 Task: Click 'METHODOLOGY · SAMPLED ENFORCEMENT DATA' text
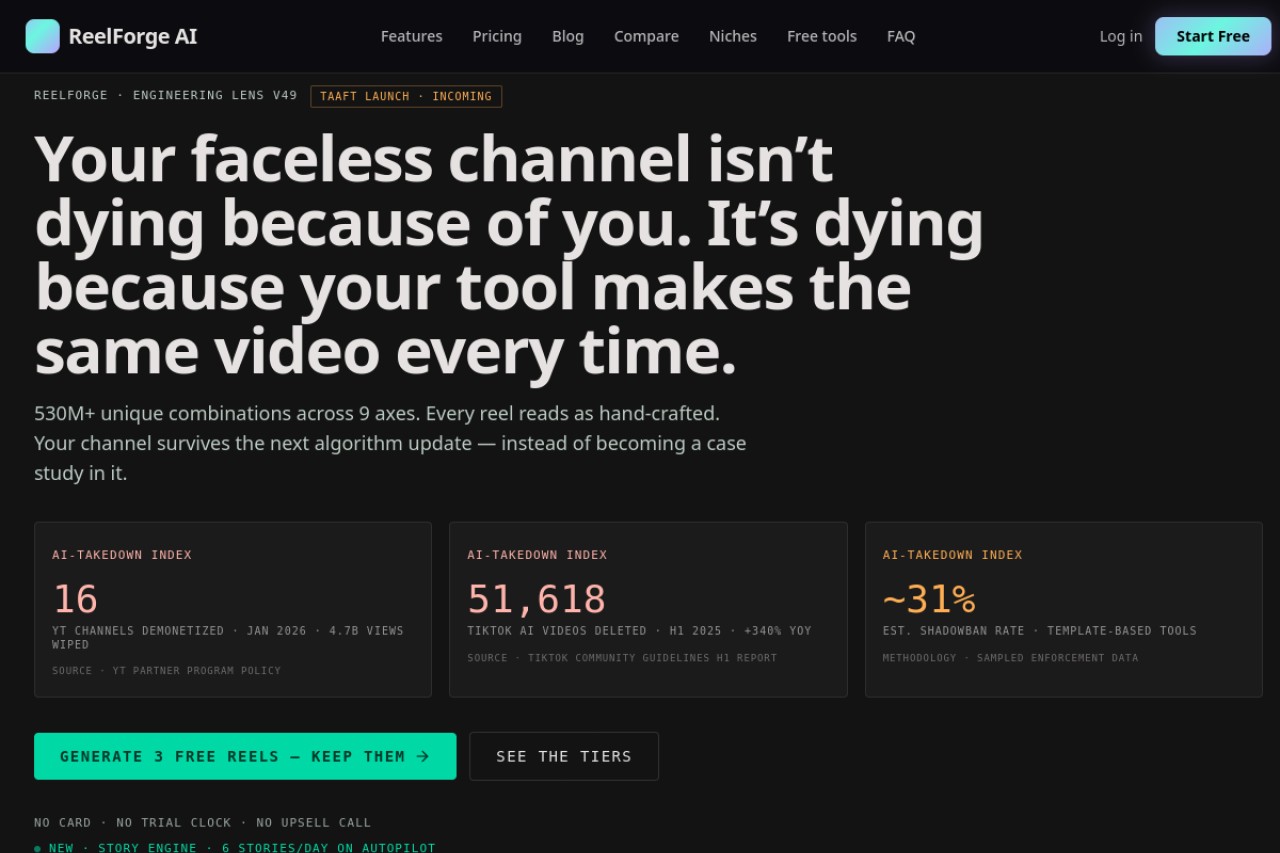pyautogui.click(x=1010, y=658)
